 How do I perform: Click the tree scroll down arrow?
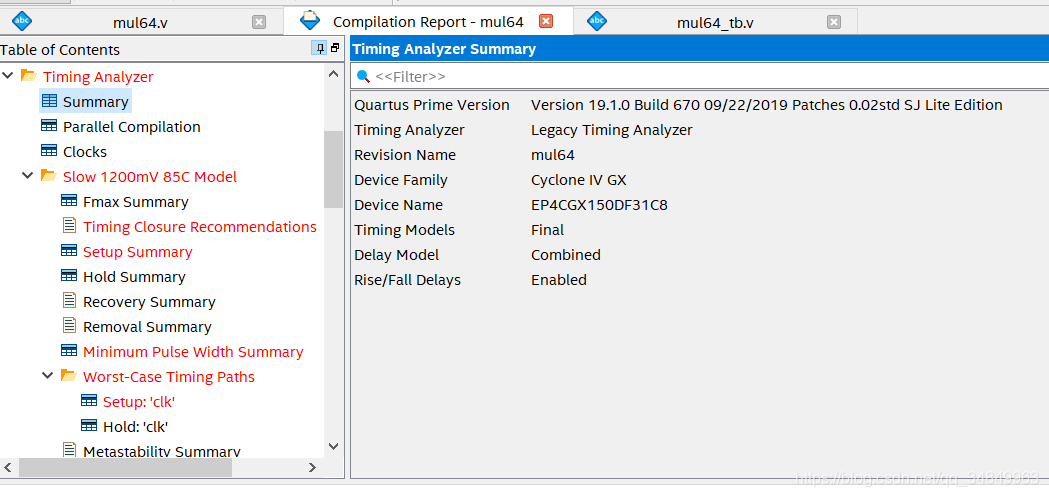(334, 445)
